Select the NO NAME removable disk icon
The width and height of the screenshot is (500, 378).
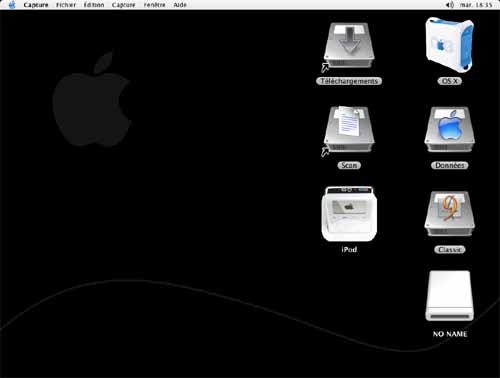449,296
